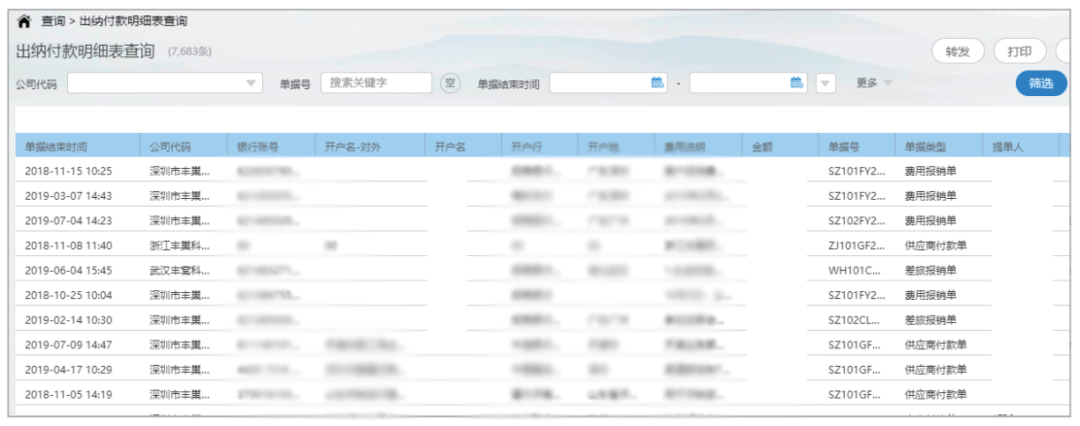Open the end date calendar picker icon

(x=797, y=83)
